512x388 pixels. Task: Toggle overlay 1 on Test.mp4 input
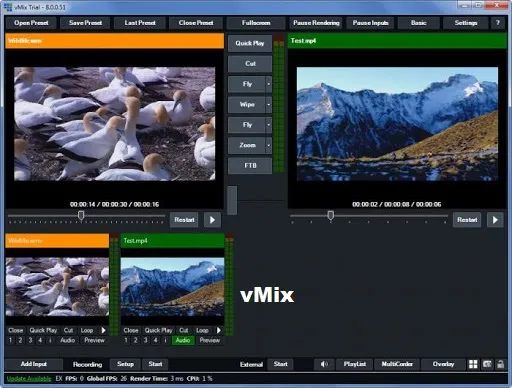pos(126,340)
